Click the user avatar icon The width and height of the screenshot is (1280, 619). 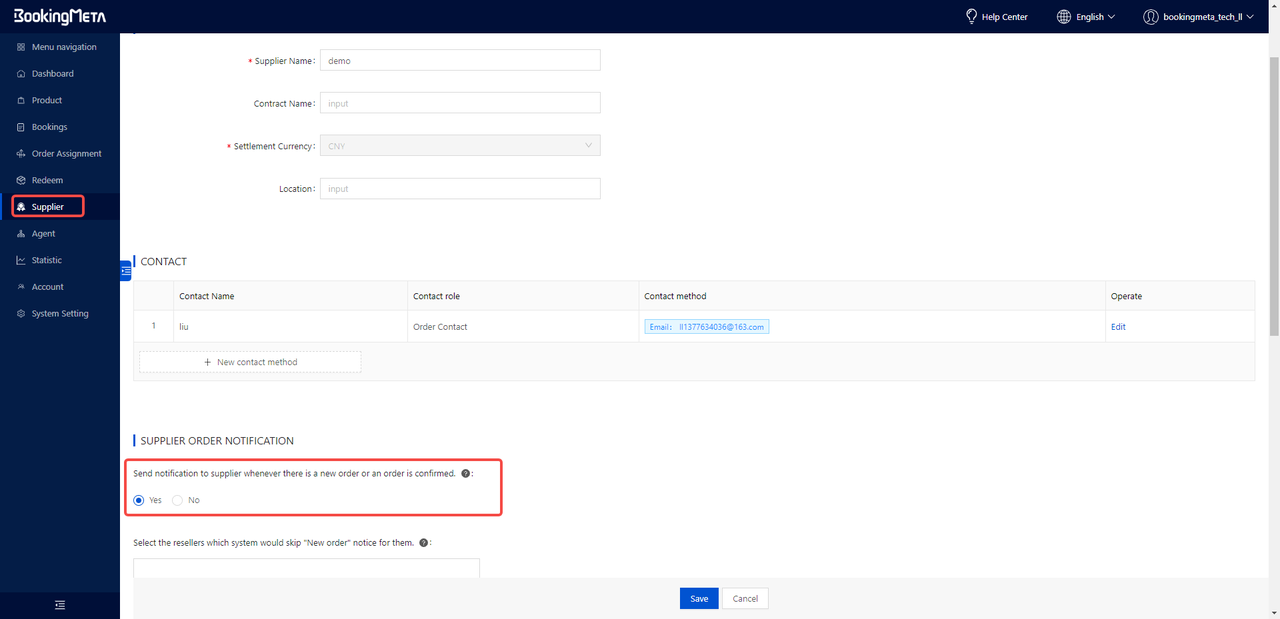[1150, 17]
